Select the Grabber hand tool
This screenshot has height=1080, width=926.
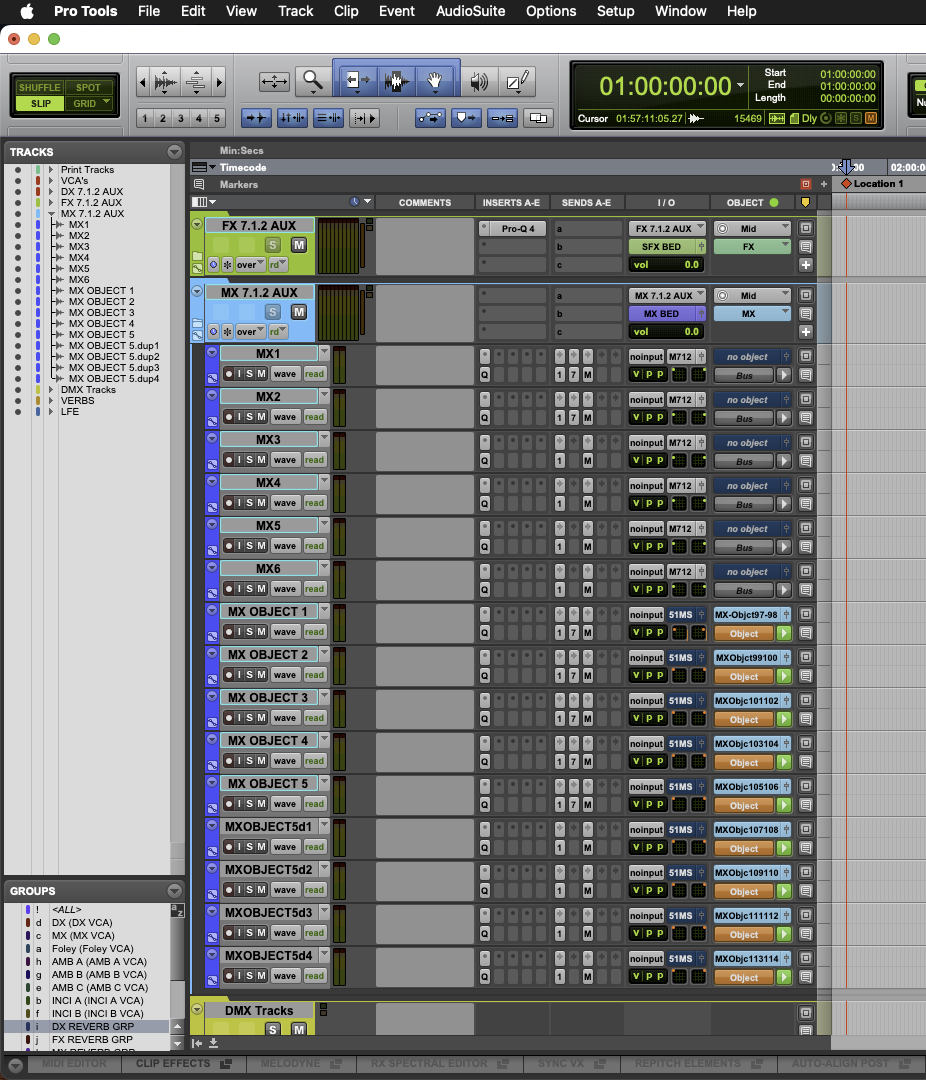(x=434, y=81)
